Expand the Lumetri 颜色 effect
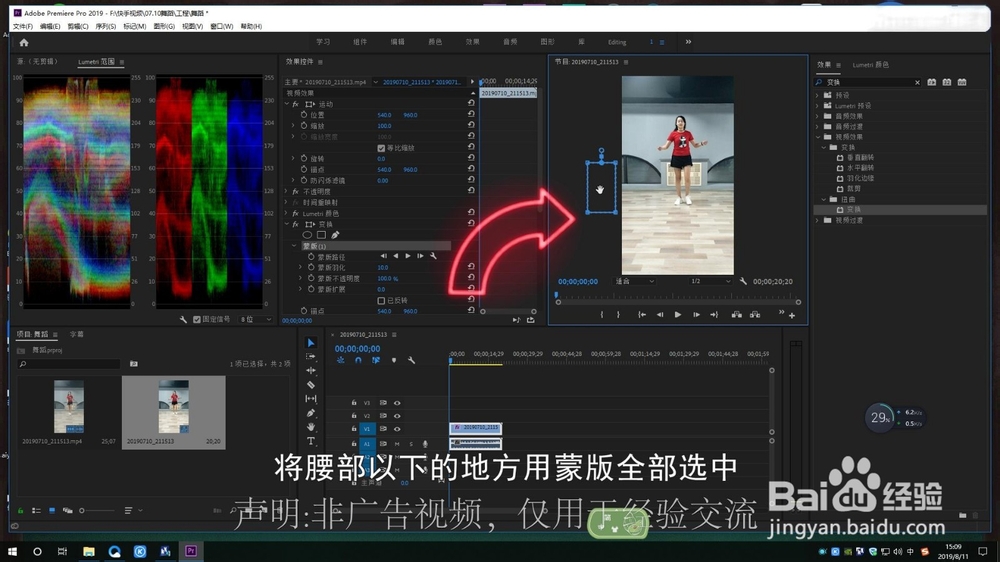Viewport: 1000px width, 562px height. pos(287,213)
